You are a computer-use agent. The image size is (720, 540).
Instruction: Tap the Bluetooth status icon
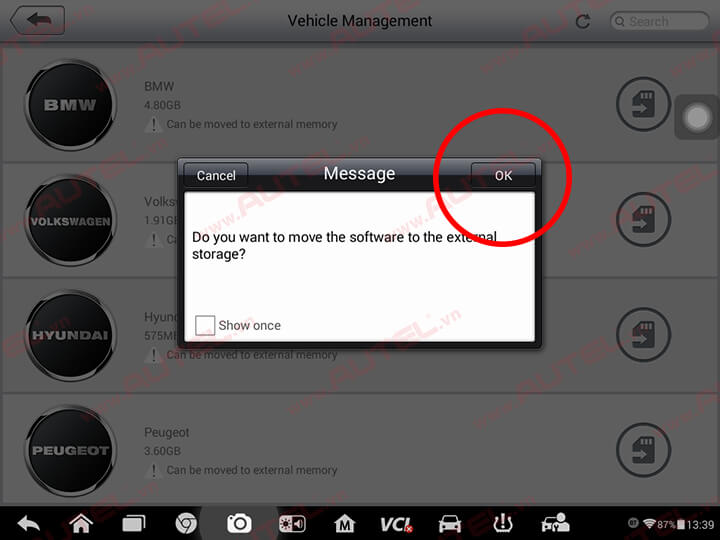[x=633, y=523]
